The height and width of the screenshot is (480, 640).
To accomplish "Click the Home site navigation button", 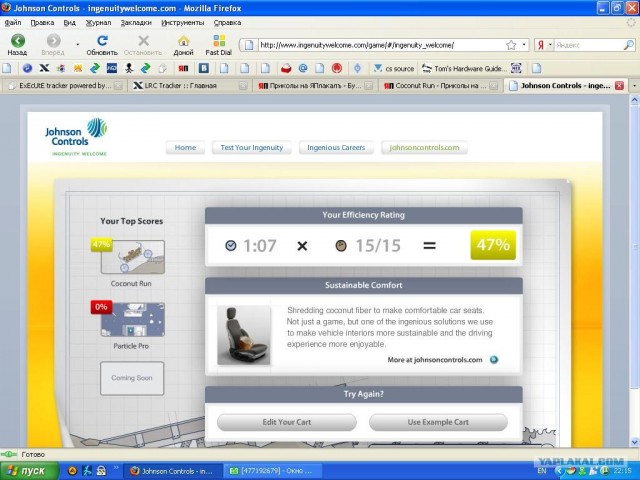I will [185, 147].
